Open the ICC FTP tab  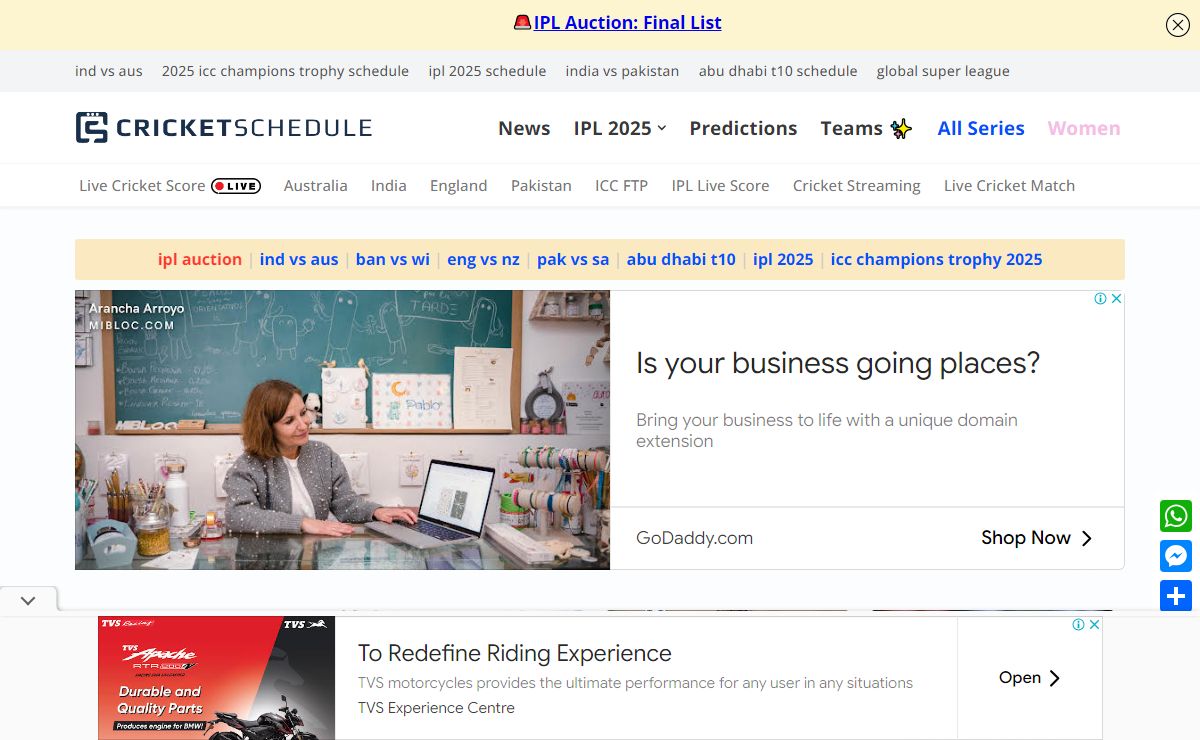click(x=622, y=186)
